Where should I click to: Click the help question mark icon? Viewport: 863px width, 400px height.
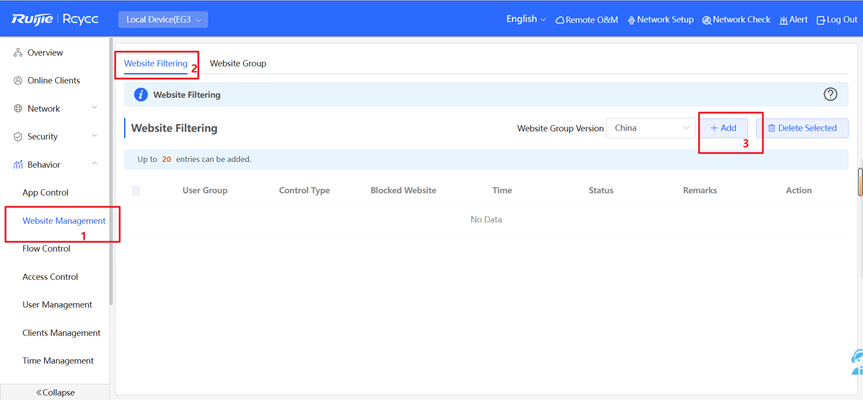point(830,95)
